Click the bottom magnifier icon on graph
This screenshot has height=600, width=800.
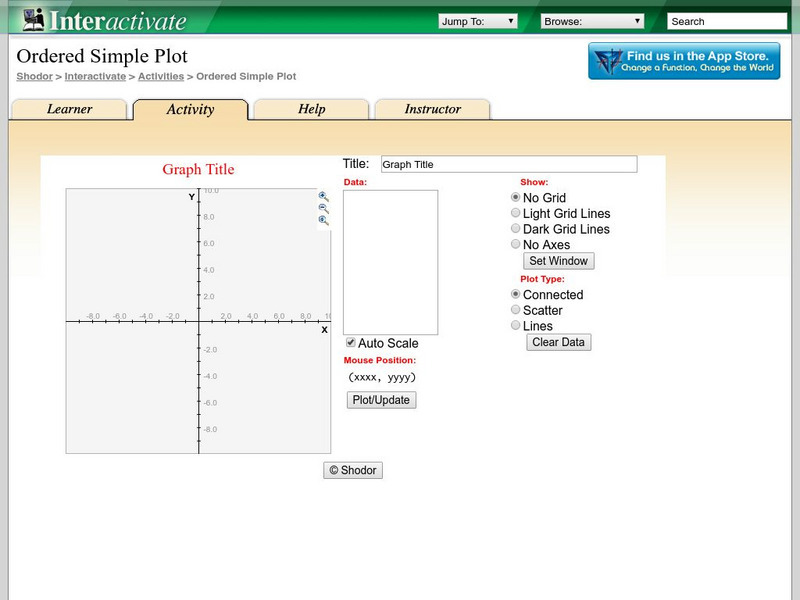click(323, 221)
